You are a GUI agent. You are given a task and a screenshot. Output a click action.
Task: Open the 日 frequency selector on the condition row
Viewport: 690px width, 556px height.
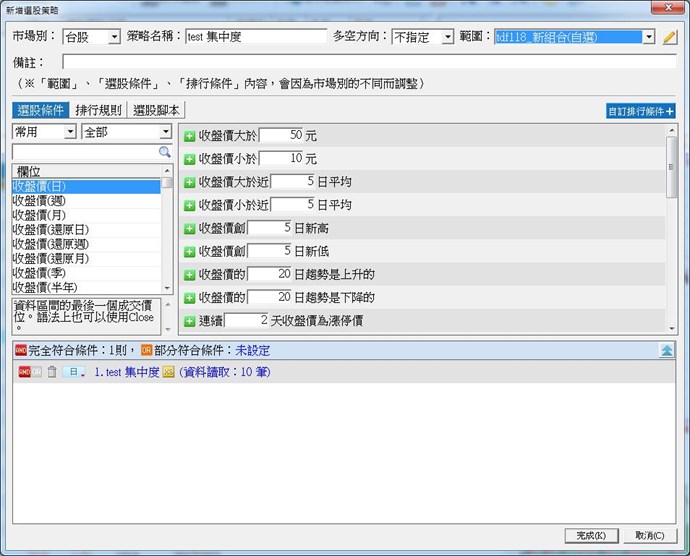tap(75, 372)
